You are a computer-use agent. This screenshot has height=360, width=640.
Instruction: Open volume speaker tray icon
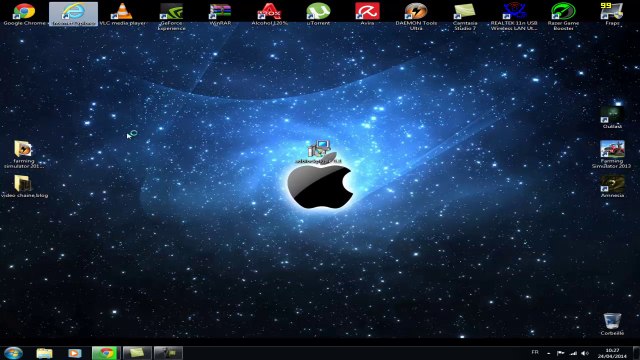pos(585,353)
